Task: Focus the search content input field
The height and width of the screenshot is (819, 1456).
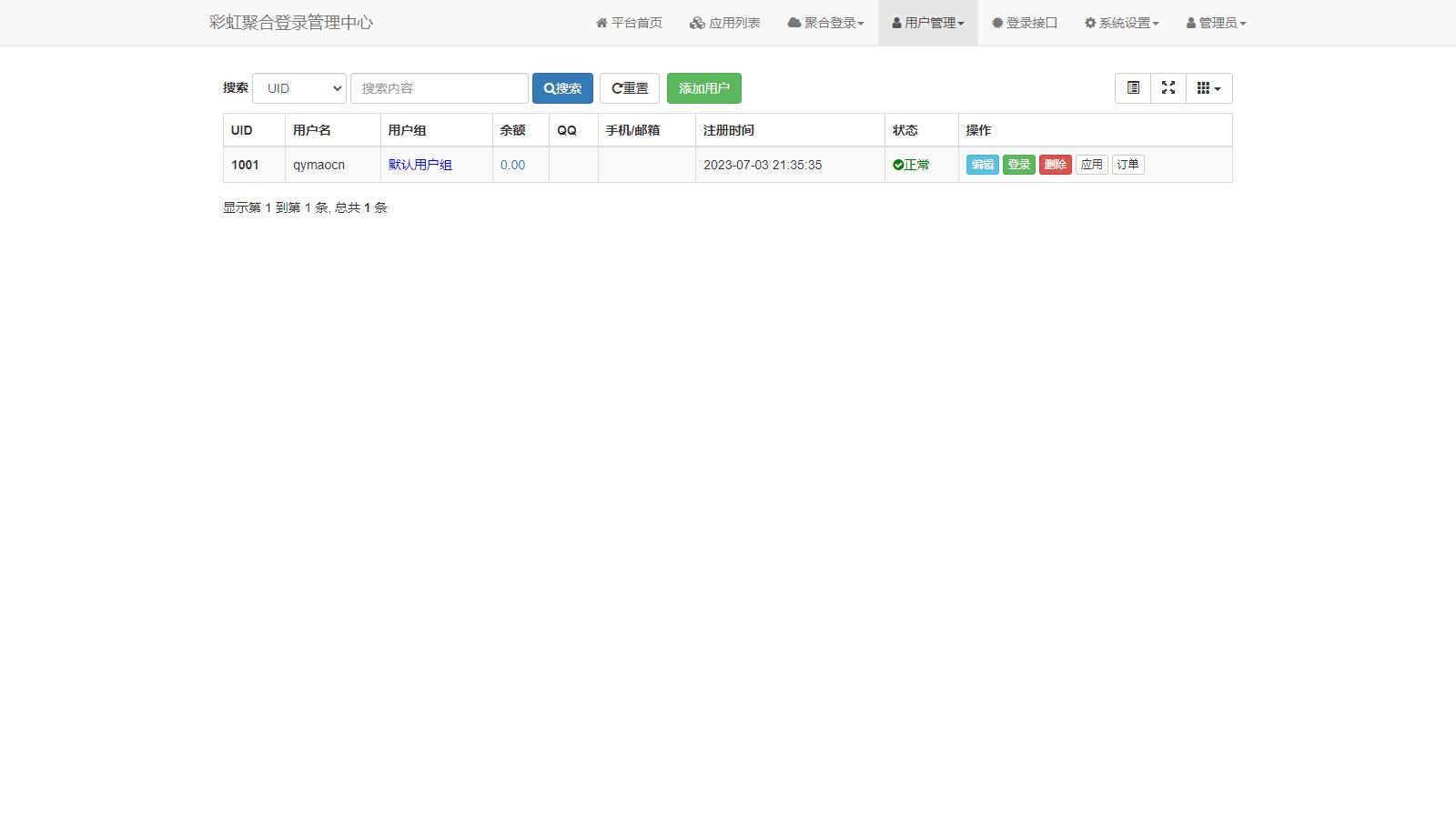Action: pyautogui.click(x=439, y=88)
